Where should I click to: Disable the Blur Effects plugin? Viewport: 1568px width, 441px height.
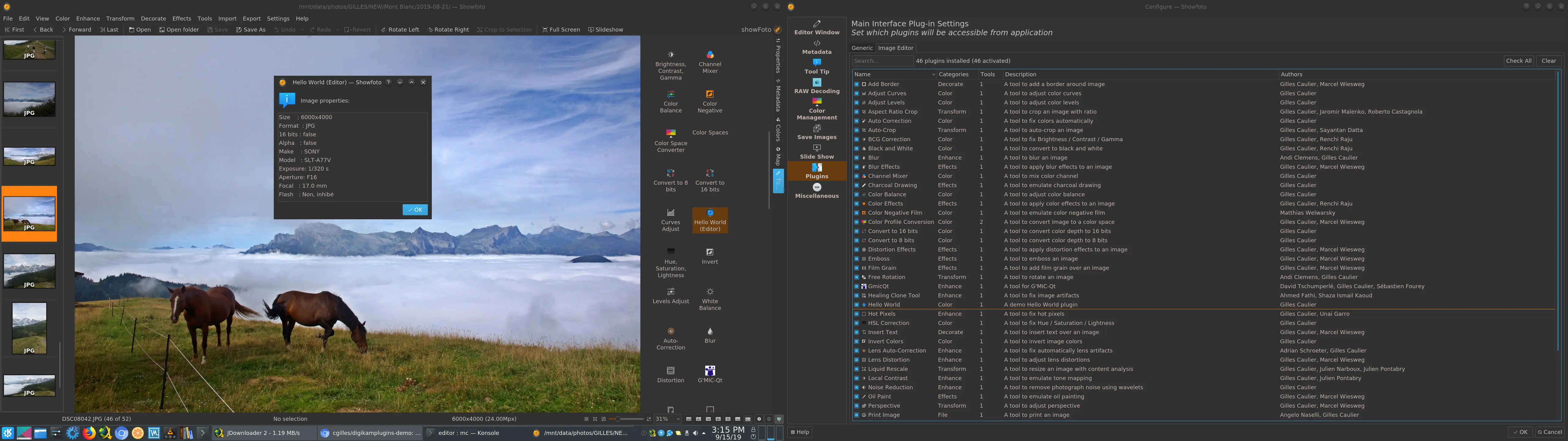(x=857, y=166)
